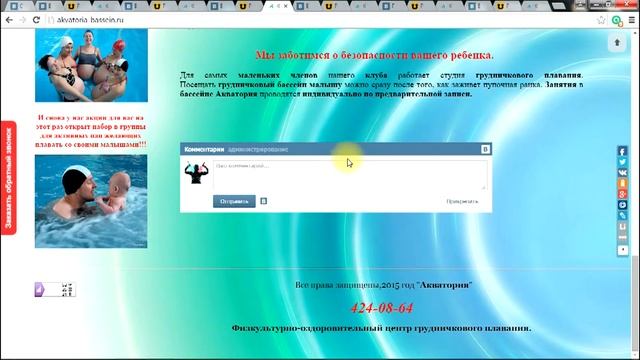Toggle the VK checkbox beside Отправить
This screenshot has height=360, width=640.
click(x=264, y=201)
